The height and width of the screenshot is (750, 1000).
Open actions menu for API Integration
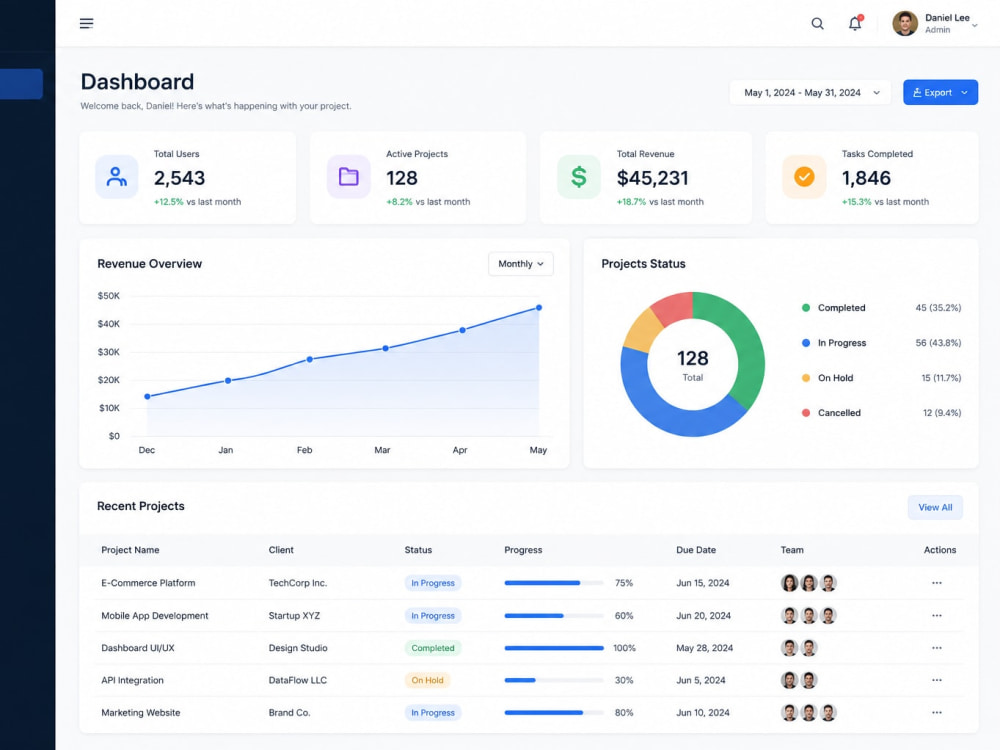pyautogui.click(x=936, y=680)
